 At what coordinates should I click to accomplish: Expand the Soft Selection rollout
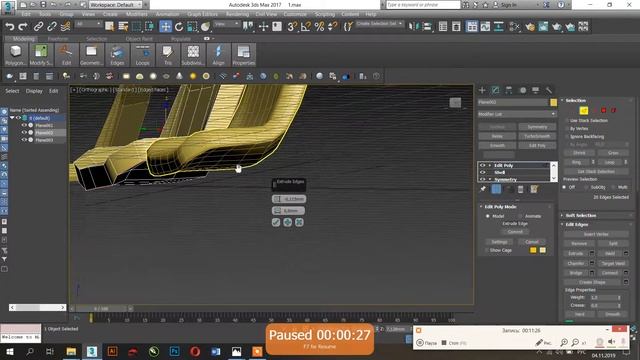580,215
